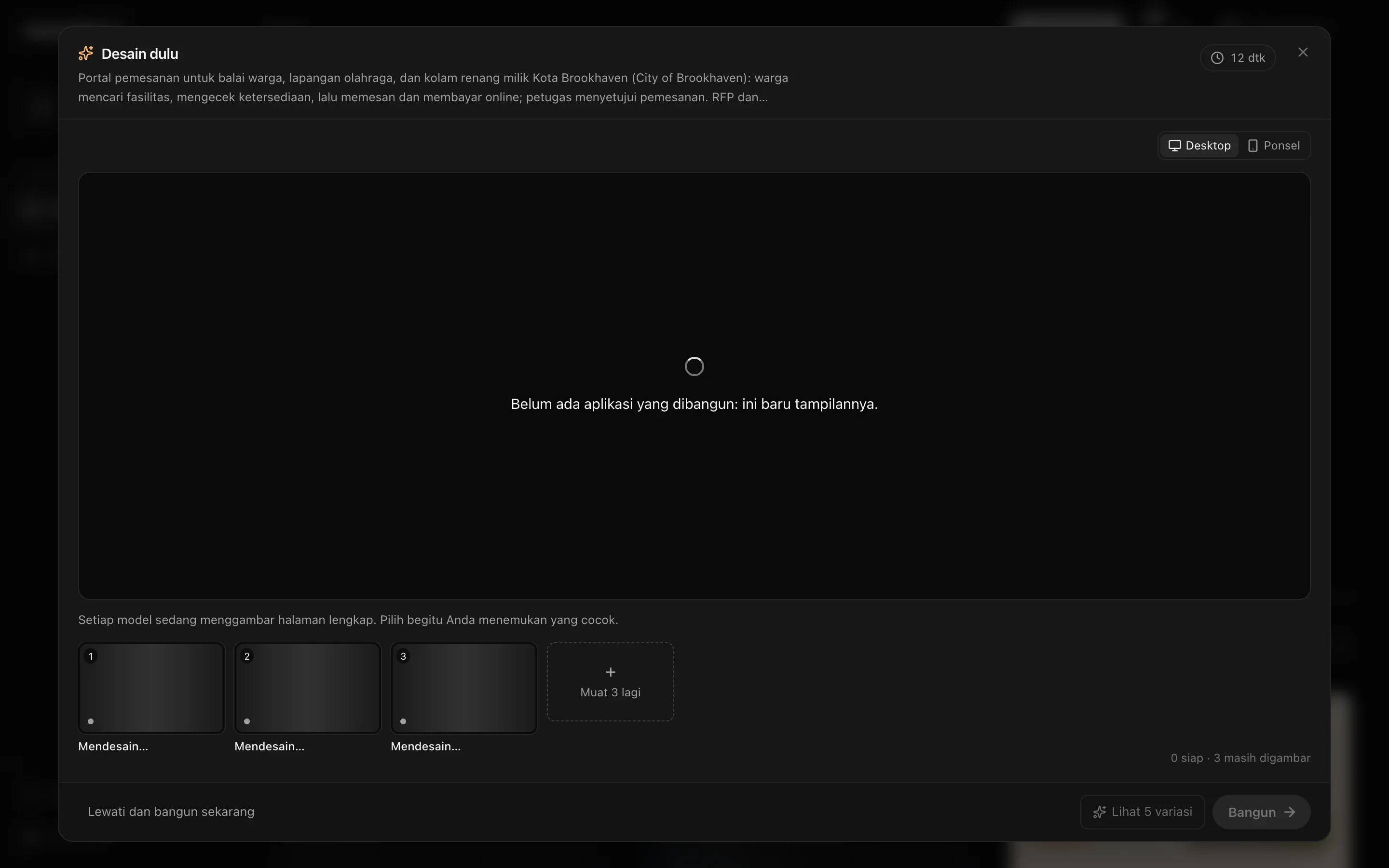Click the status text '0 siap · 3 masih digambar'
1389x868 pixels.
[x=1240, y=758]
